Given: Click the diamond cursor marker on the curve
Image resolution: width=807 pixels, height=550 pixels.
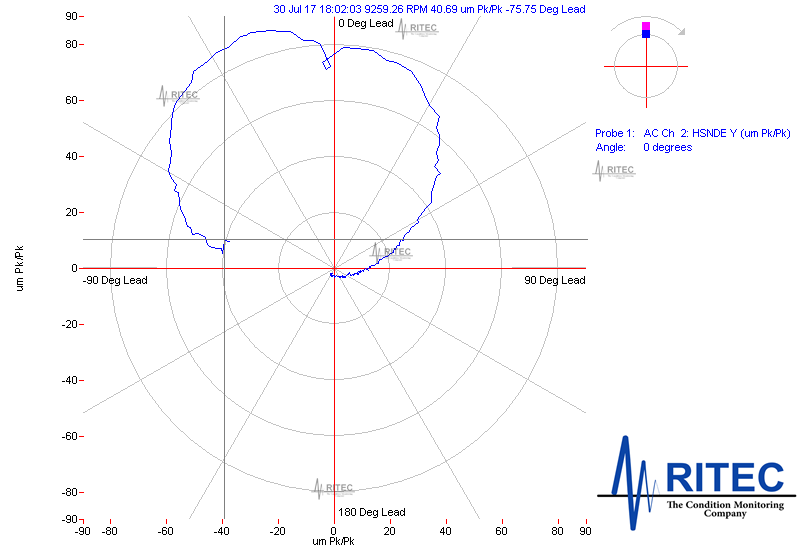Looking at the screenshot, I should pyautogui.click(x=326, y=64).
